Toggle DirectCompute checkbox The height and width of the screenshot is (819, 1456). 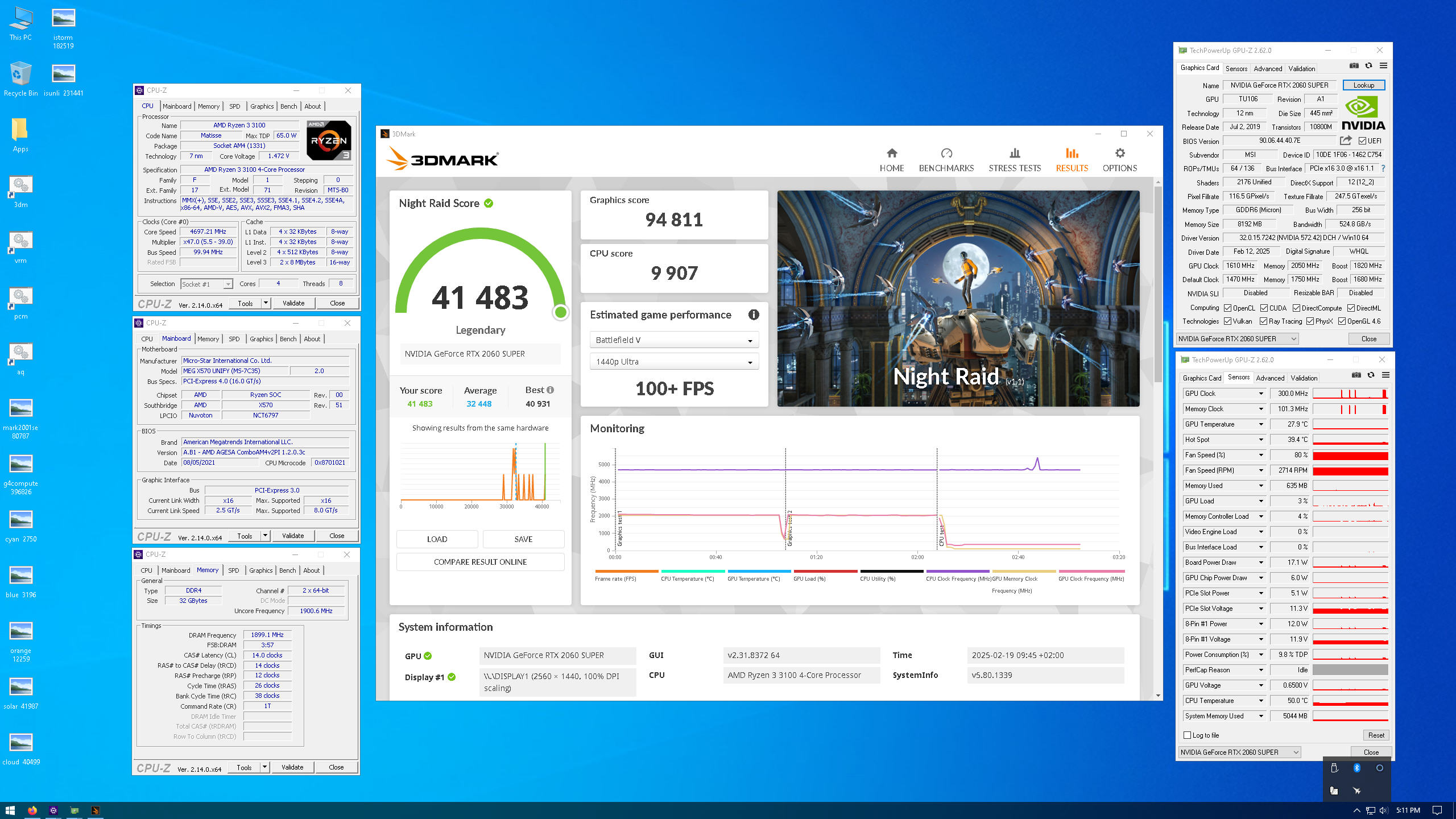pos(1296,308)
